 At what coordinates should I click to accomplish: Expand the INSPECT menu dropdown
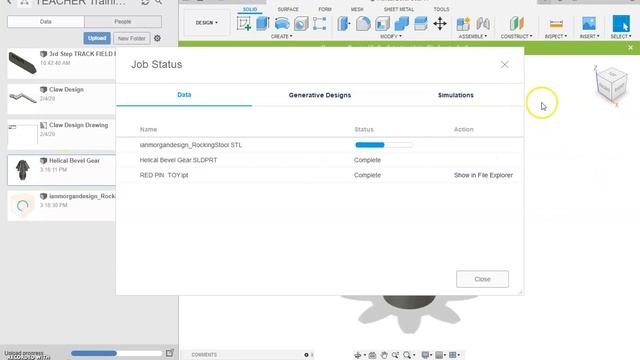tap(556, 36)
